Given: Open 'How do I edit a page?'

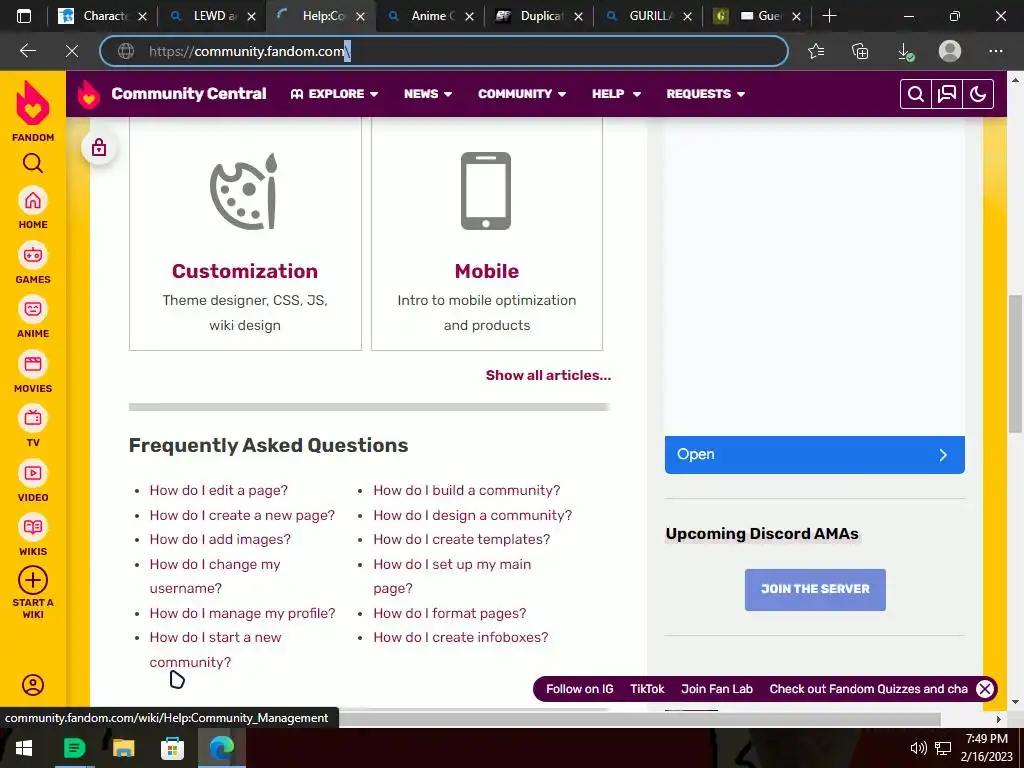Looking at the screenshot, I should (x=219, y=490).
